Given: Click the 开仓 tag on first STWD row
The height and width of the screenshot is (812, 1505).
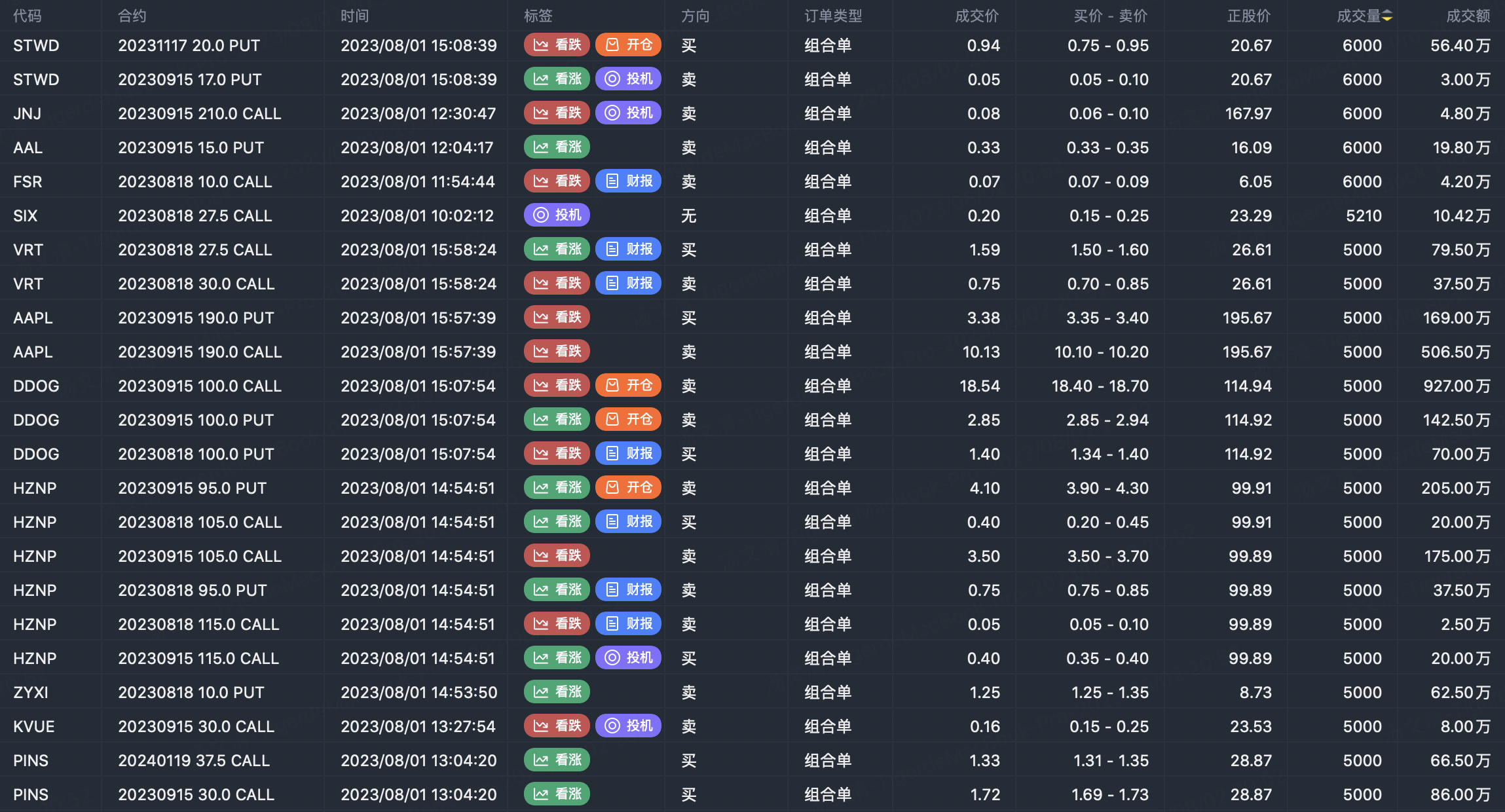Looking at the screenshot, I should coord(628,45).
